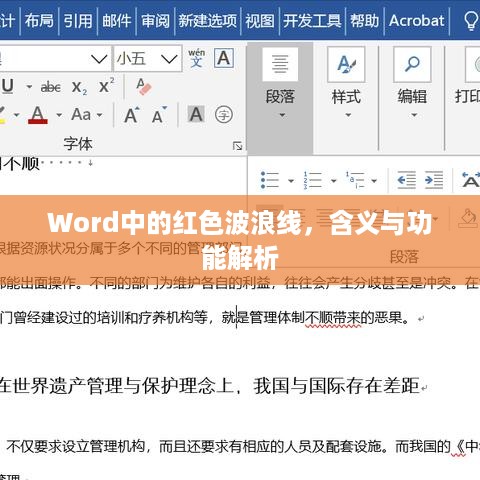Screen dimensions: 480x480
Task: Click the 字体 group label
Action: (x=78, y=144)
